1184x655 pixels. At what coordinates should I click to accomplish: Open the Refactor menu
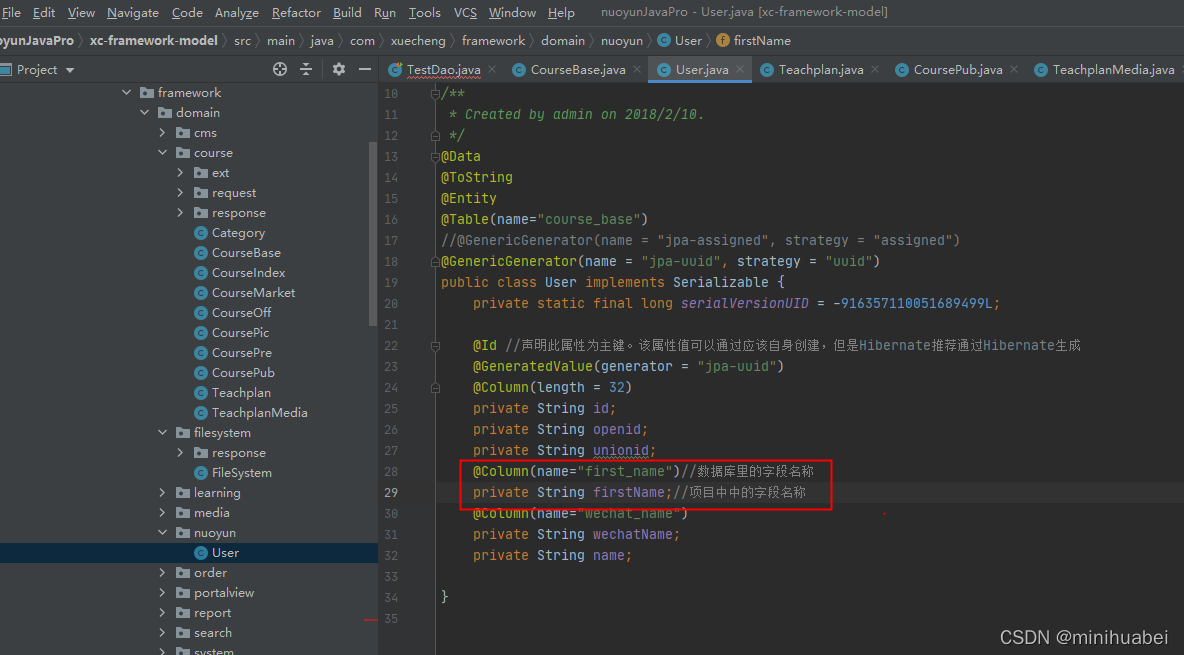(296, 13)
